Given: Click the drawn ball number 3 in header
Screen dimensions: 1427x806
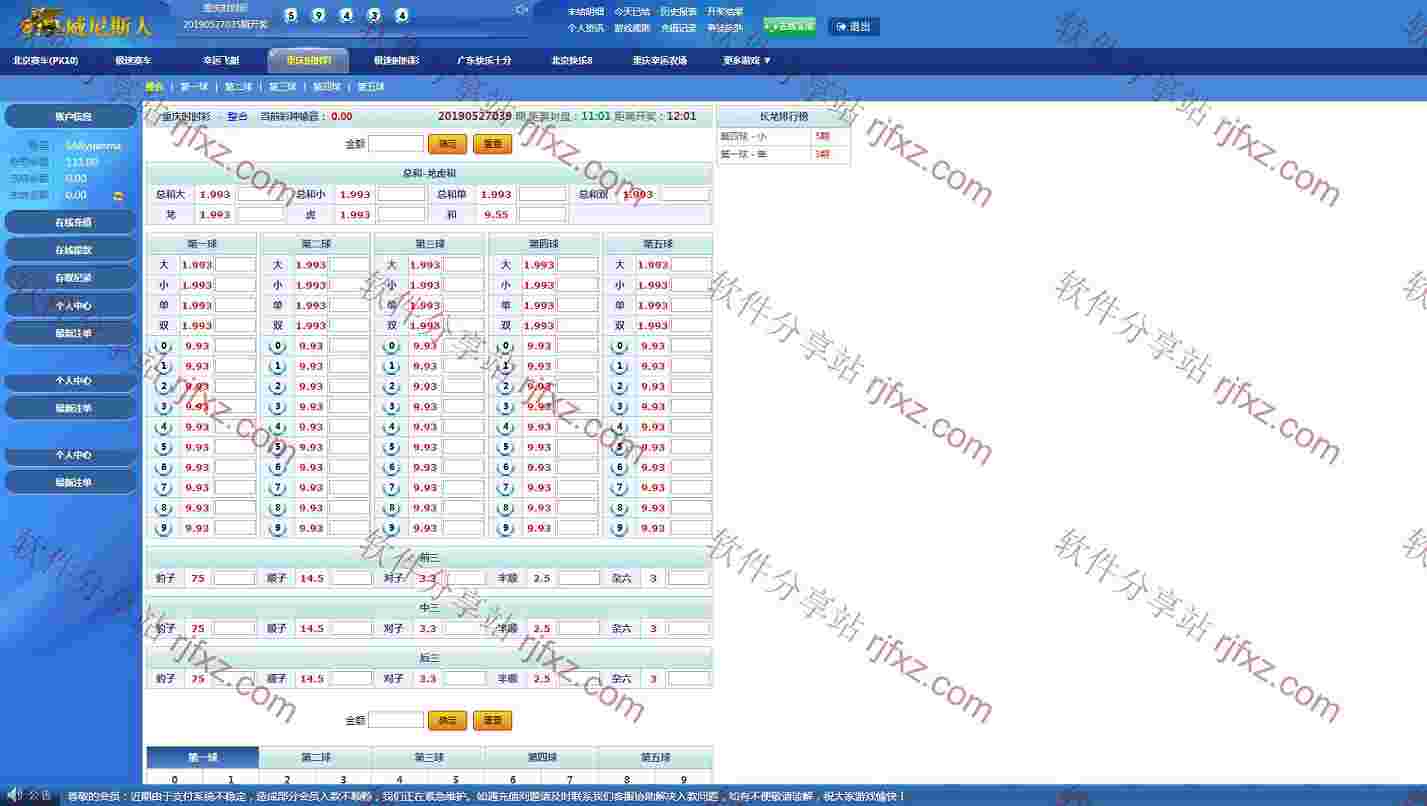Looking at the screenshot, I should coord(374,15).
